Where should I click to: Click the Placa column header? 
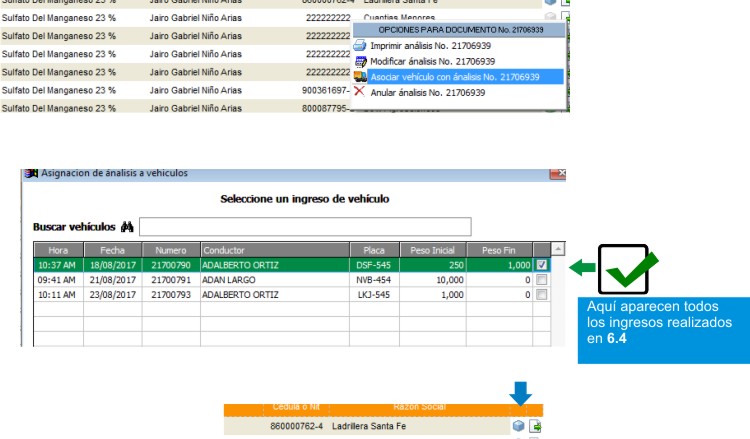(x=374, y=250)
